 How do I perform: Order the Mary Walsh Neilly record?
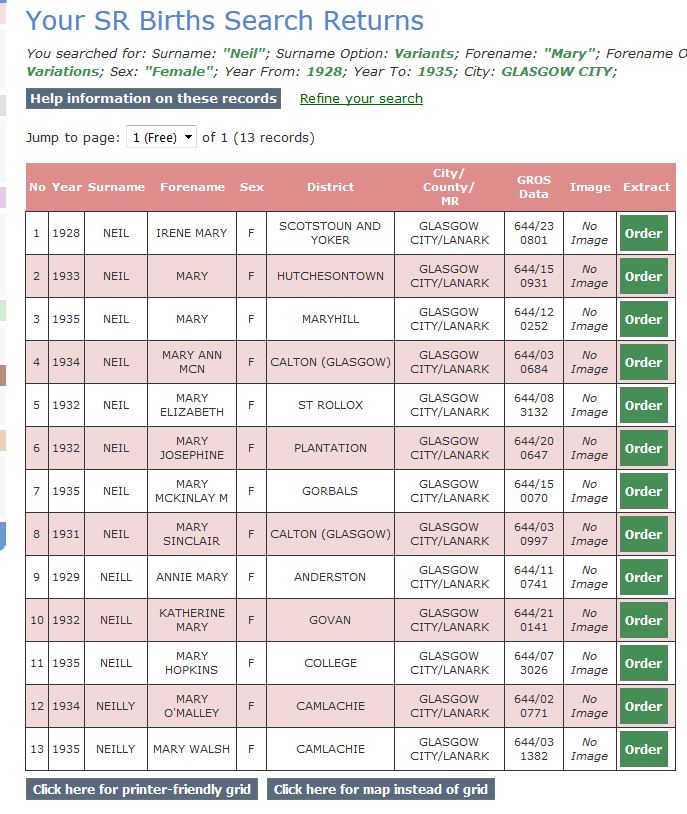point(643,749)
